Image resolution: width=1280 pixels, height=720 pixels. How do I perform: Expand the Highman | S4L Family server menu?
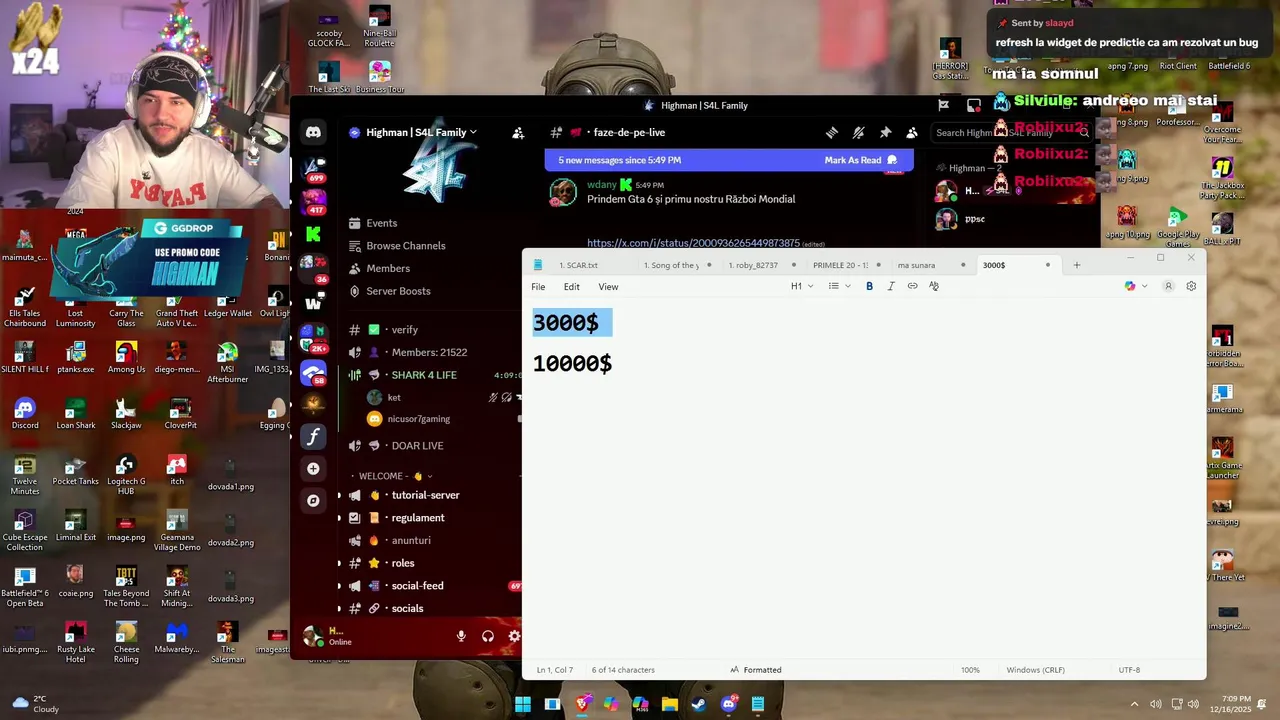coord(420,132)
